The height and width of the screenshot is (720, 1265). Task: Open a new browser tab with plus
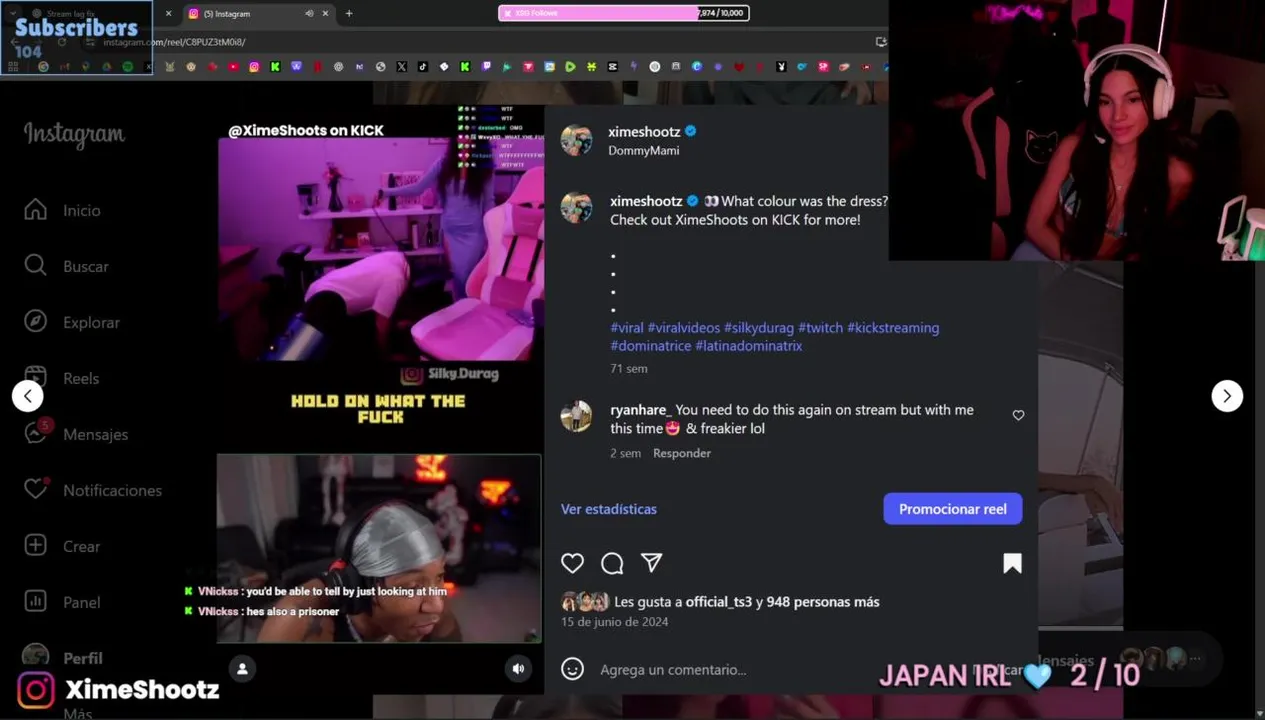349,14
